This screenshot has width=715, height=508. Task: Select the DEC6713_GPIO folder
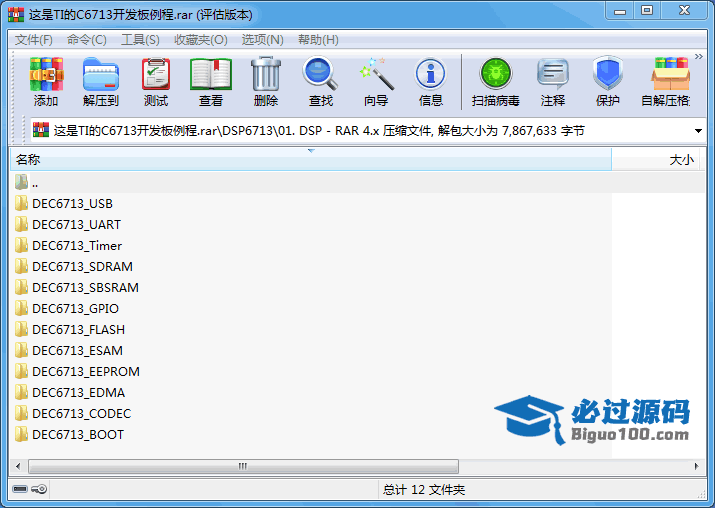pyautogui.click(x=67, y=308)
